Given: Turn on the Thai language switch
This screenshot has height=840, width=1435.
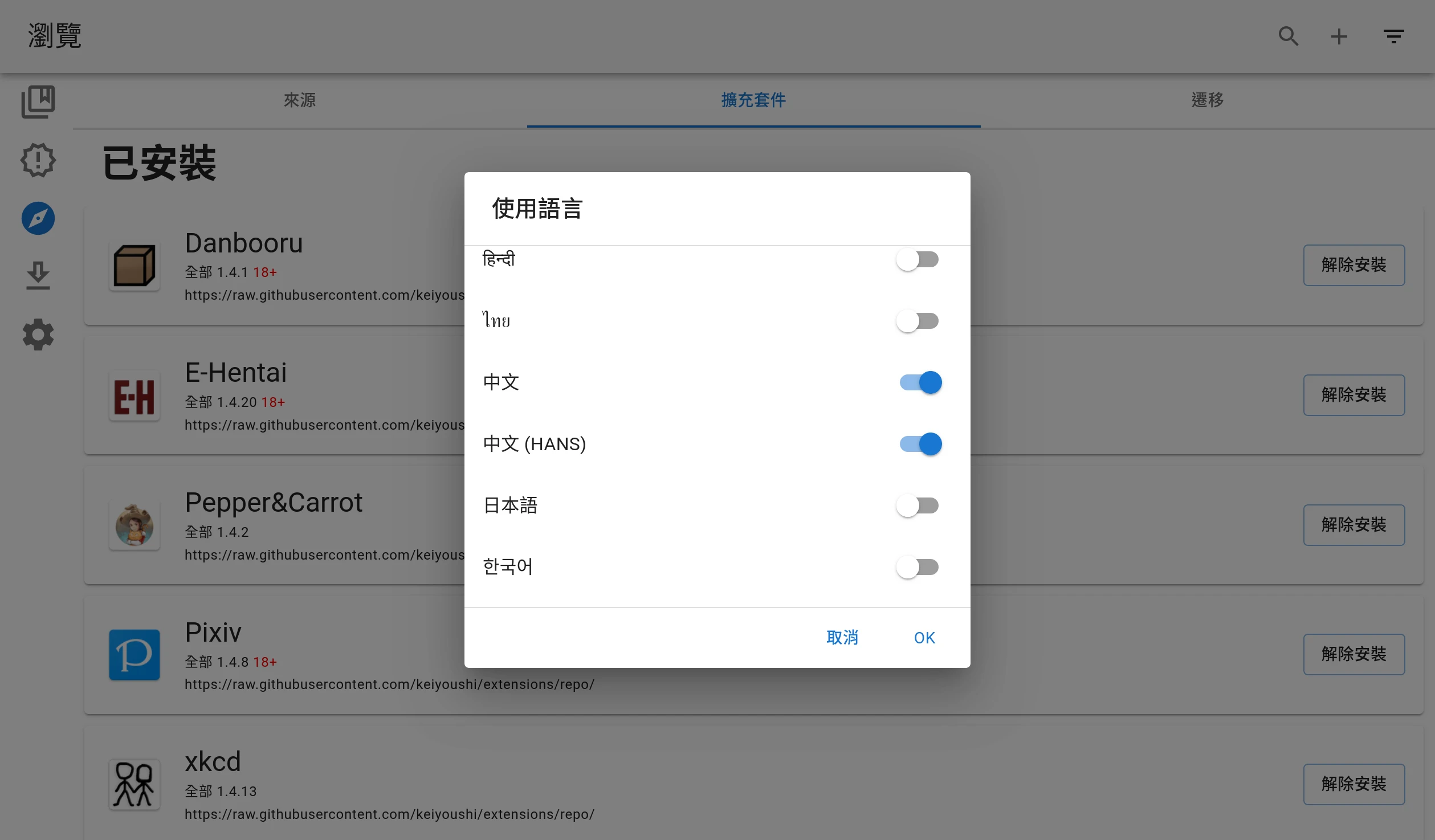Looking at the screenshot, I should coord(917,321).
